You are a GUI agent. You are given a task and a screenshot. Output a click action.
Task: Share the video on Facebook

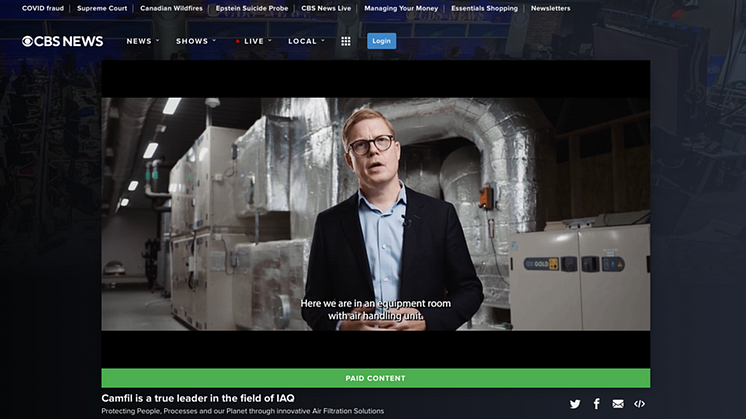click(597, 404)
